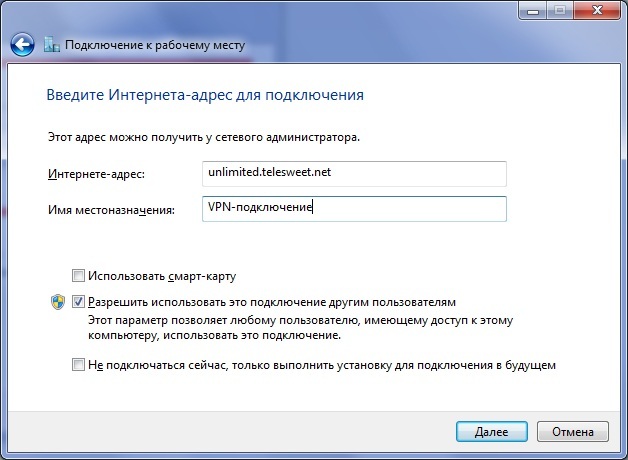Maximize the wizard window
The height and width of the screenshot is (460, 628).
tap(559, 11)
